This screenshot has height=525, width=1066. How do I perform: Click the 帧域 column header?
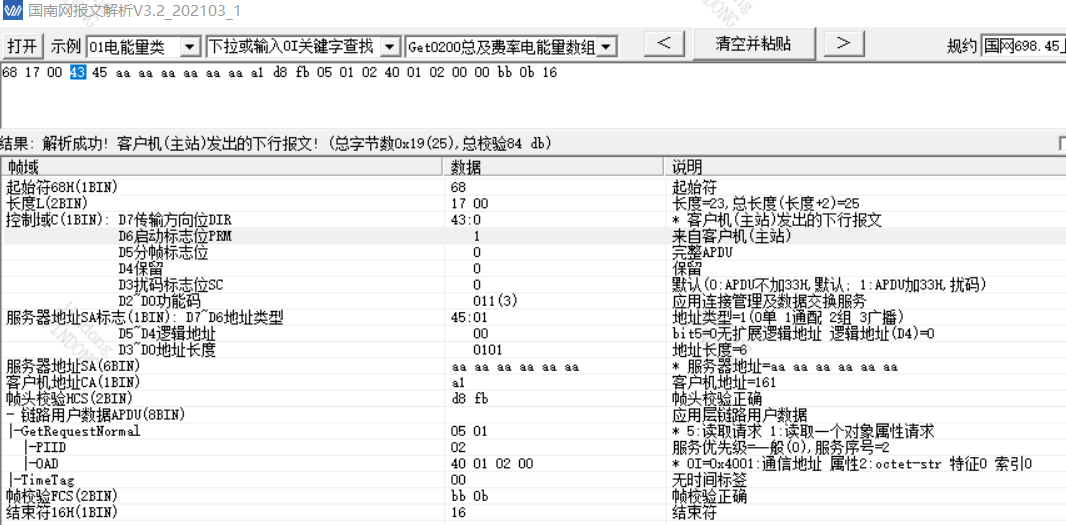pyautogui.click(x=222, y=167)
